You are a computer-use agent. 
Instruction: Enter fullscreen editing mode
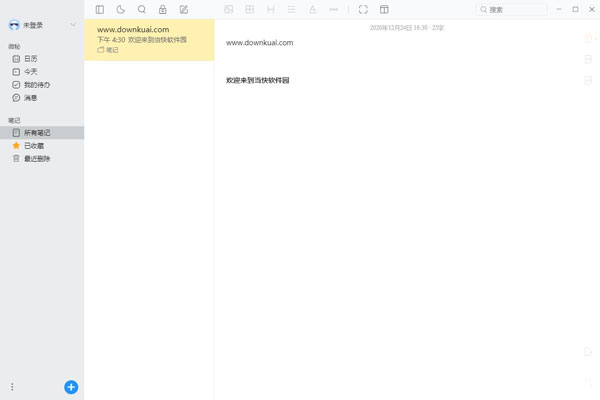click(363, 9)
